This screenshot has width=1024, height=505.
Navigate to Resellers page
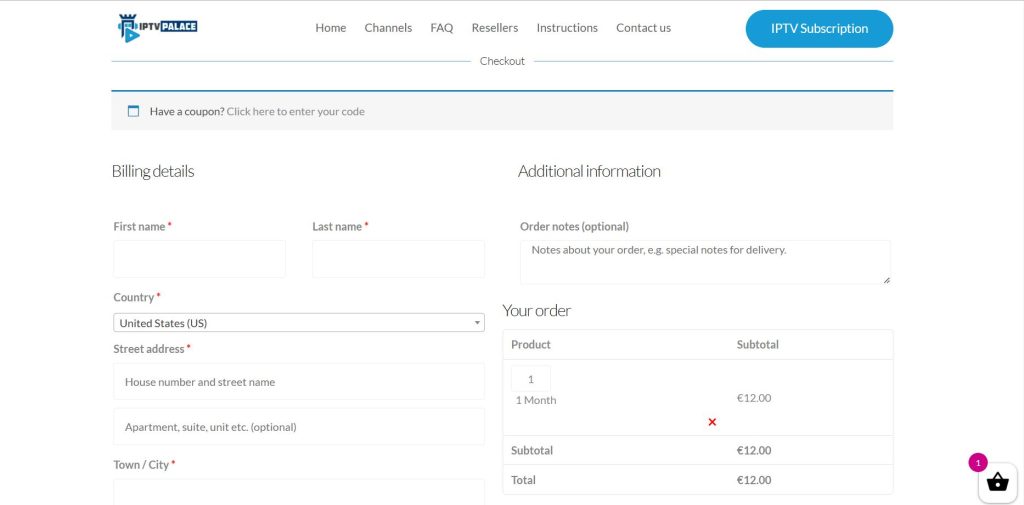pyautogui.click(x=494, y=28)
